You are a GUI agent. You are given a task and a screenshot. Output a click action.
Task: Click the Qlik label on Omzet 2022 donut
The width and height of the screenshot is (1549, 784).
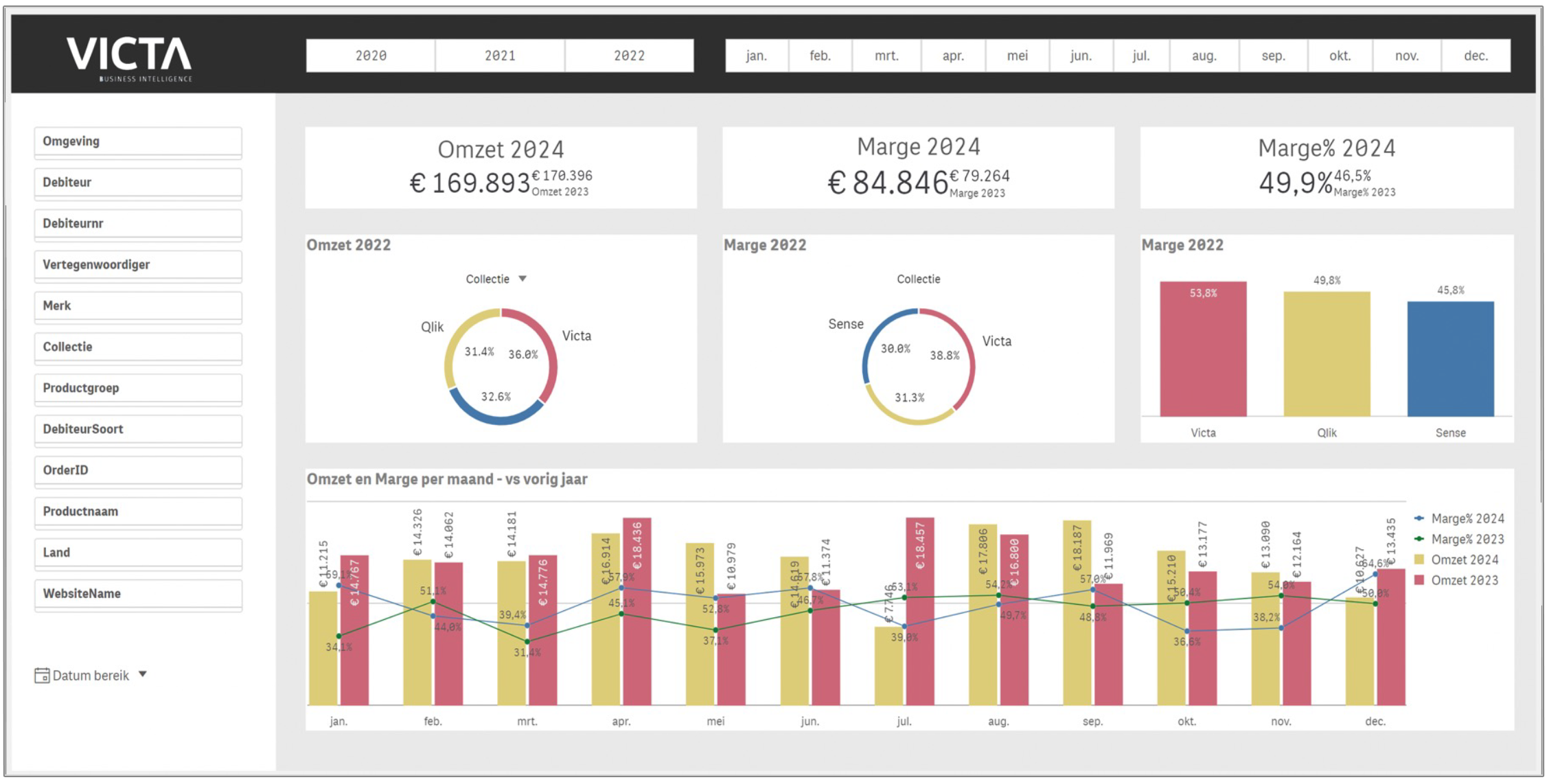pos(433,327)
